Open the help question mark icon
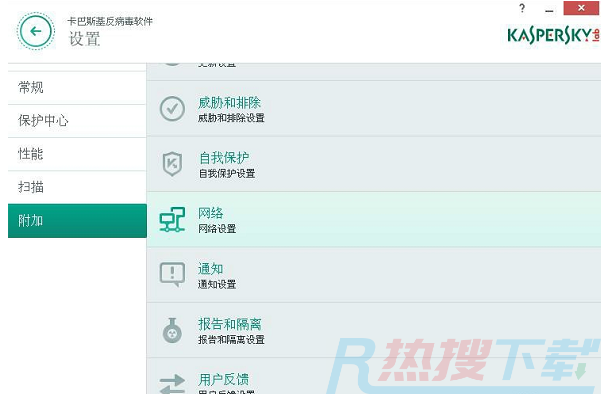601x394 pixels. 522,8
